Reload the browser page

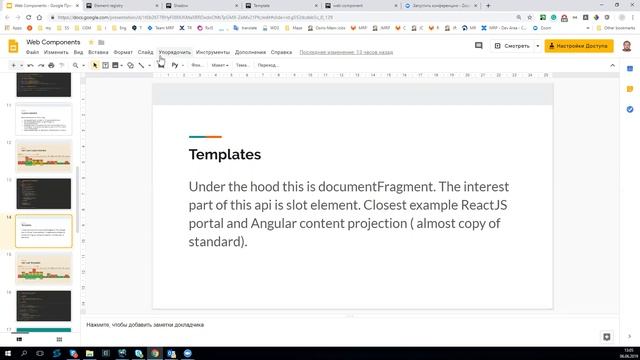[28, 18]
